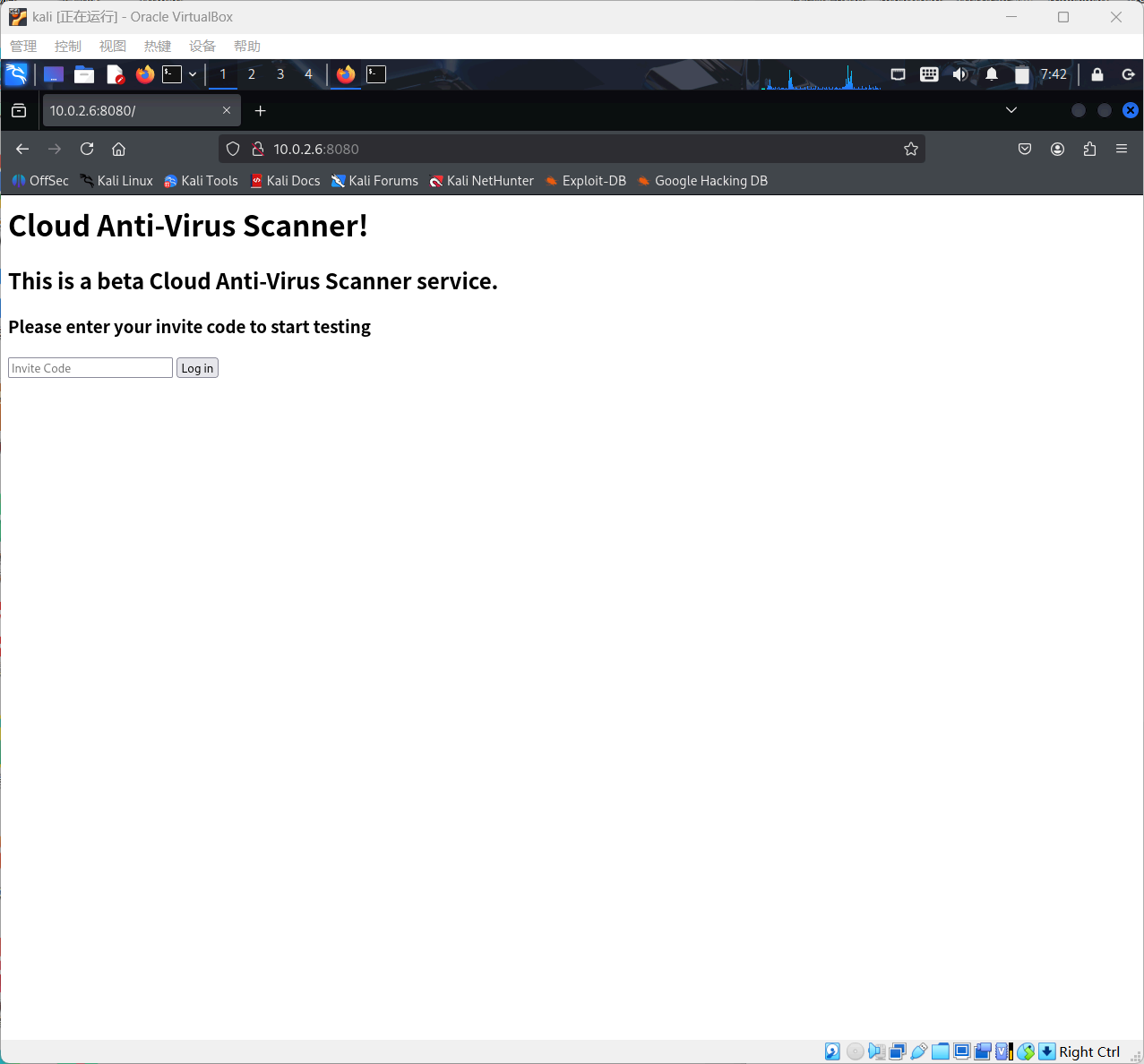Go back with the back arrow
Image resolution: width=1144 pixels, height=1064 pixels.
click(x=22, y=149)
